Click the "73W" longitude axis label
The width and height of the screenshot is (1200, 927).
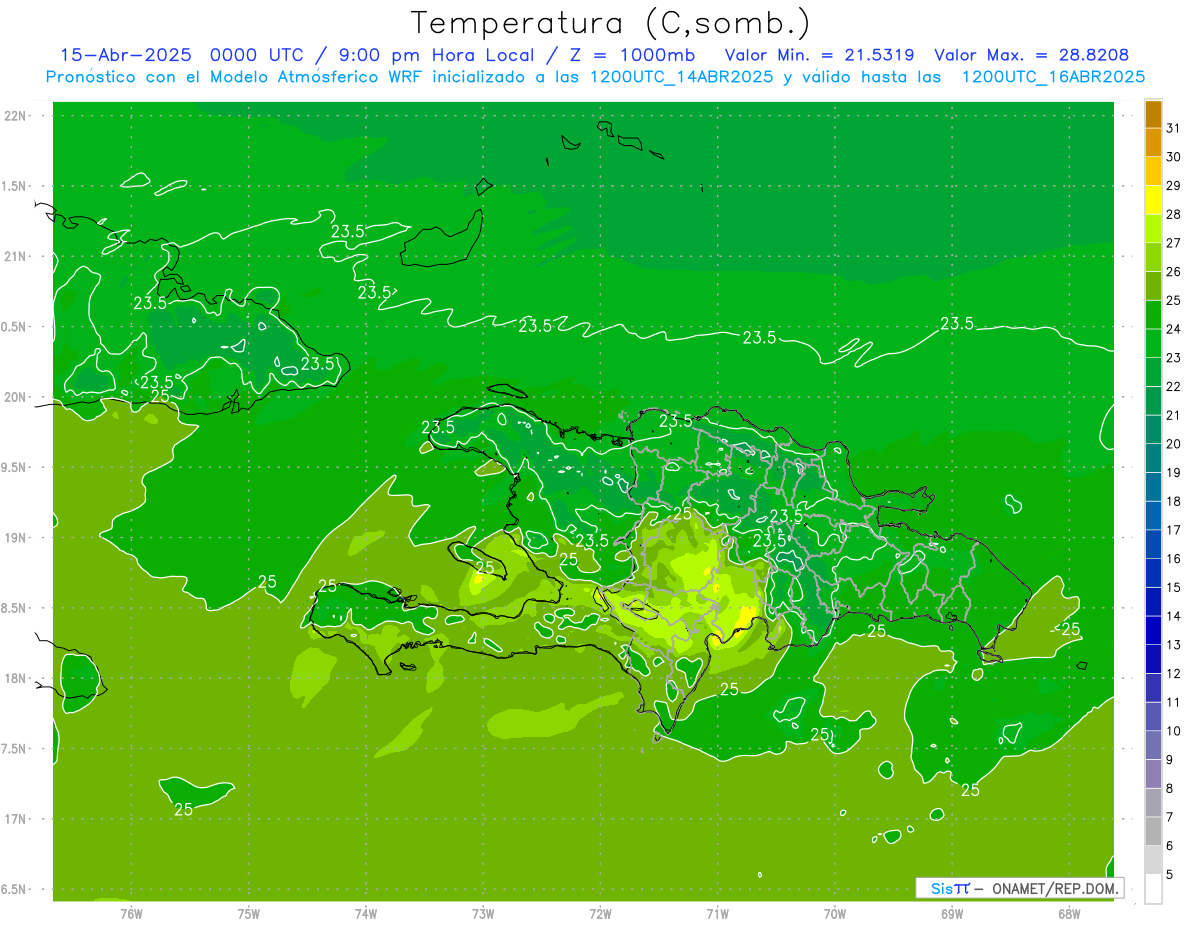click(483, 913)
